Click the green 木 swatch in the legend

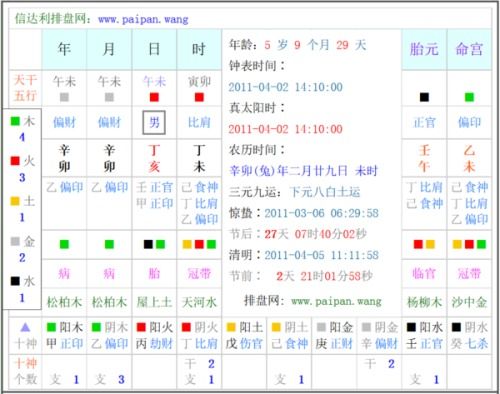(x=15, y=121)
